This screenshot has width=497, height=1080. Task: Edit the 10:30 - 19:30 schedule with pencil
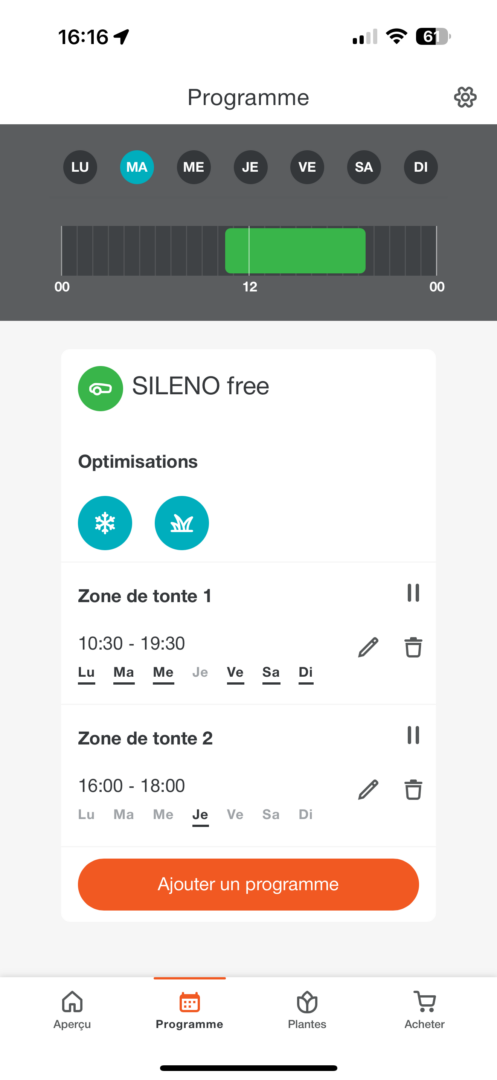368,647
